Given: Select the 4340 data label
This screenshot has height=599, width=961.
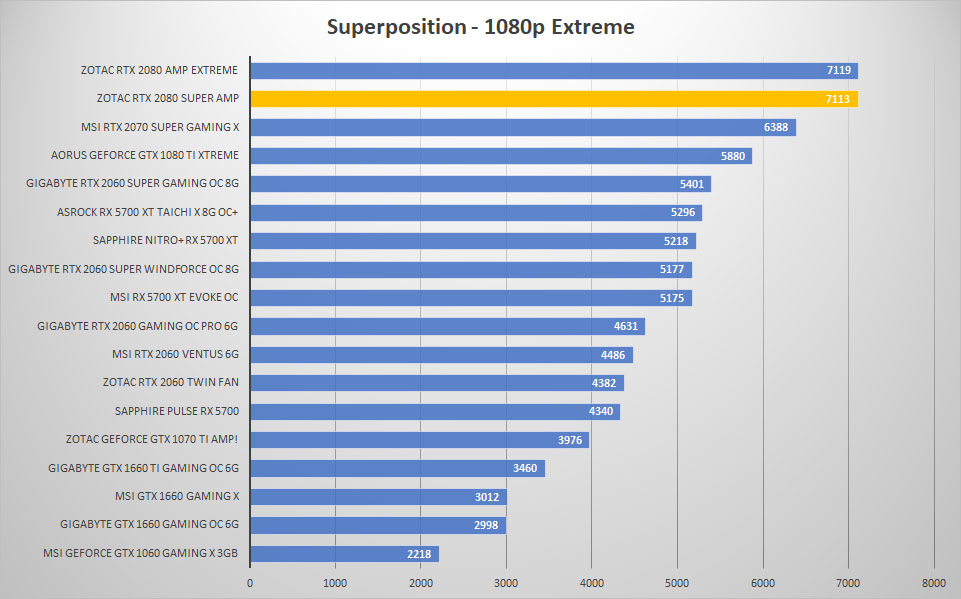Looking at the screenshot, I should point(601,411).
